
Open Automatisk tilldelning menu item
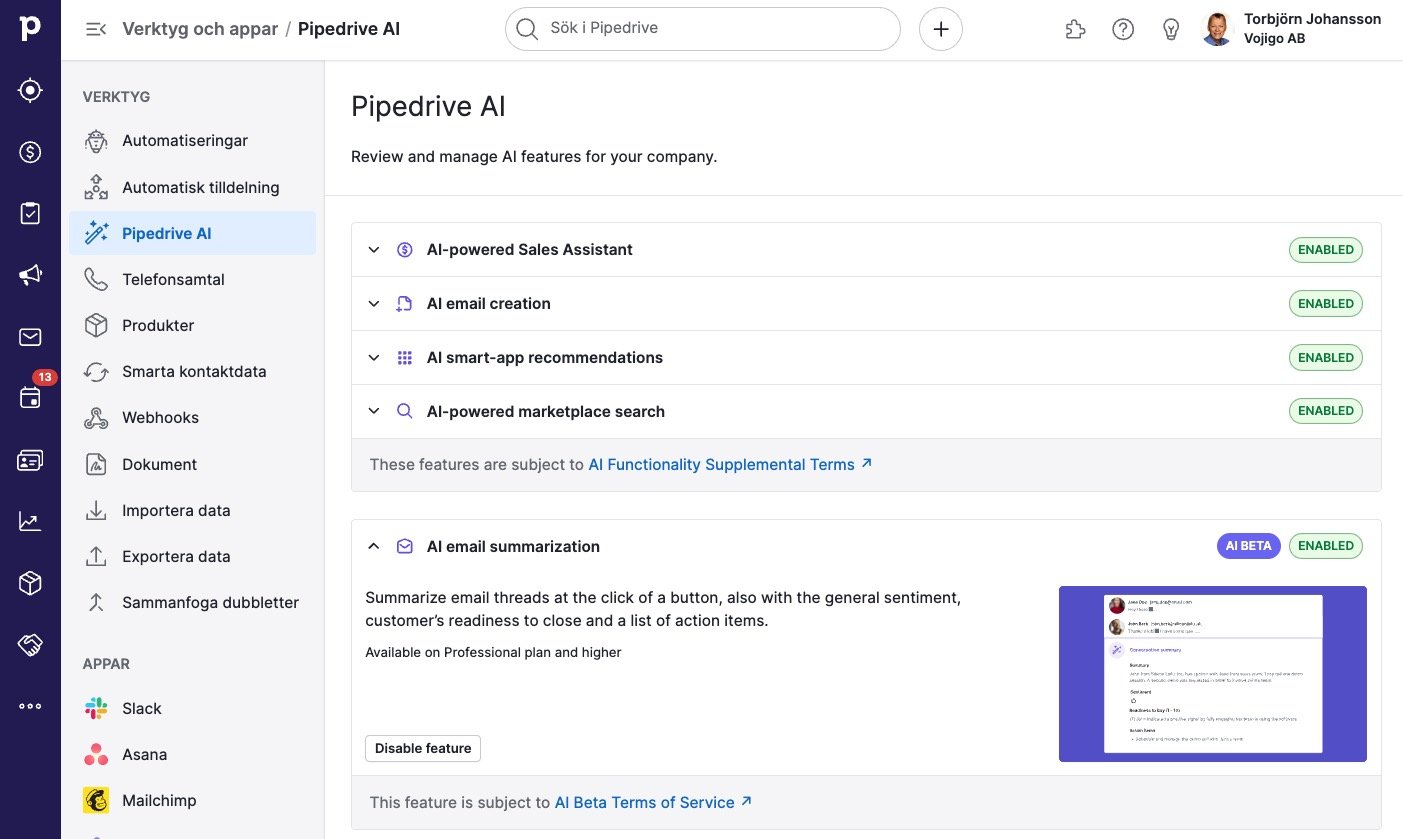click(192, 187)
